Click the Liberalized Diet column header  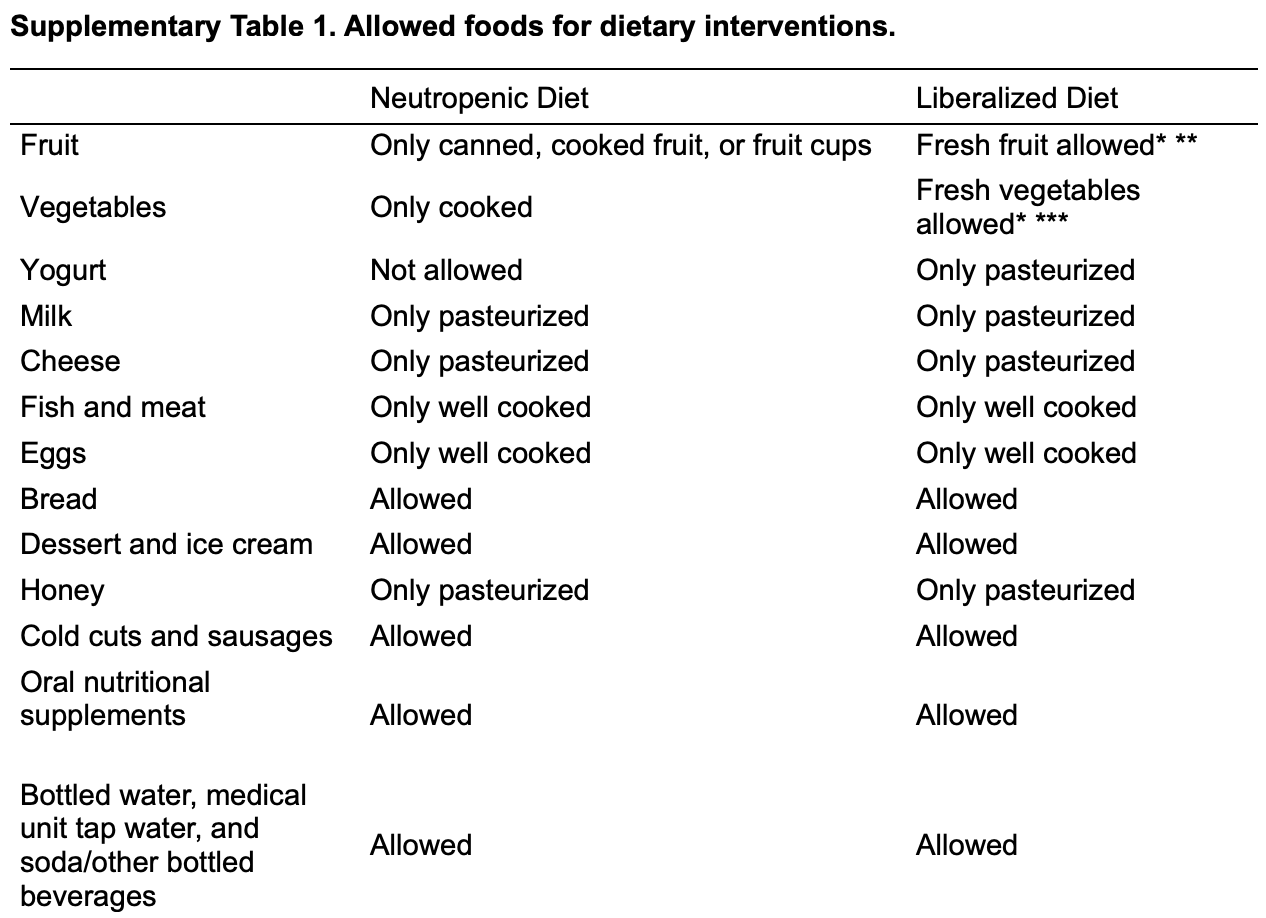(x=1016, y=98)
